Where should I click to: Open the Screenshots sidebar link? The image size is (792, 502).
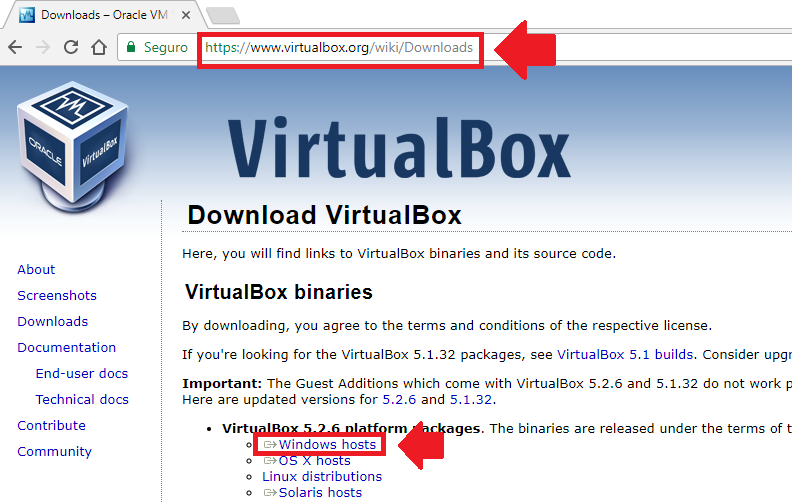point(57,295)
